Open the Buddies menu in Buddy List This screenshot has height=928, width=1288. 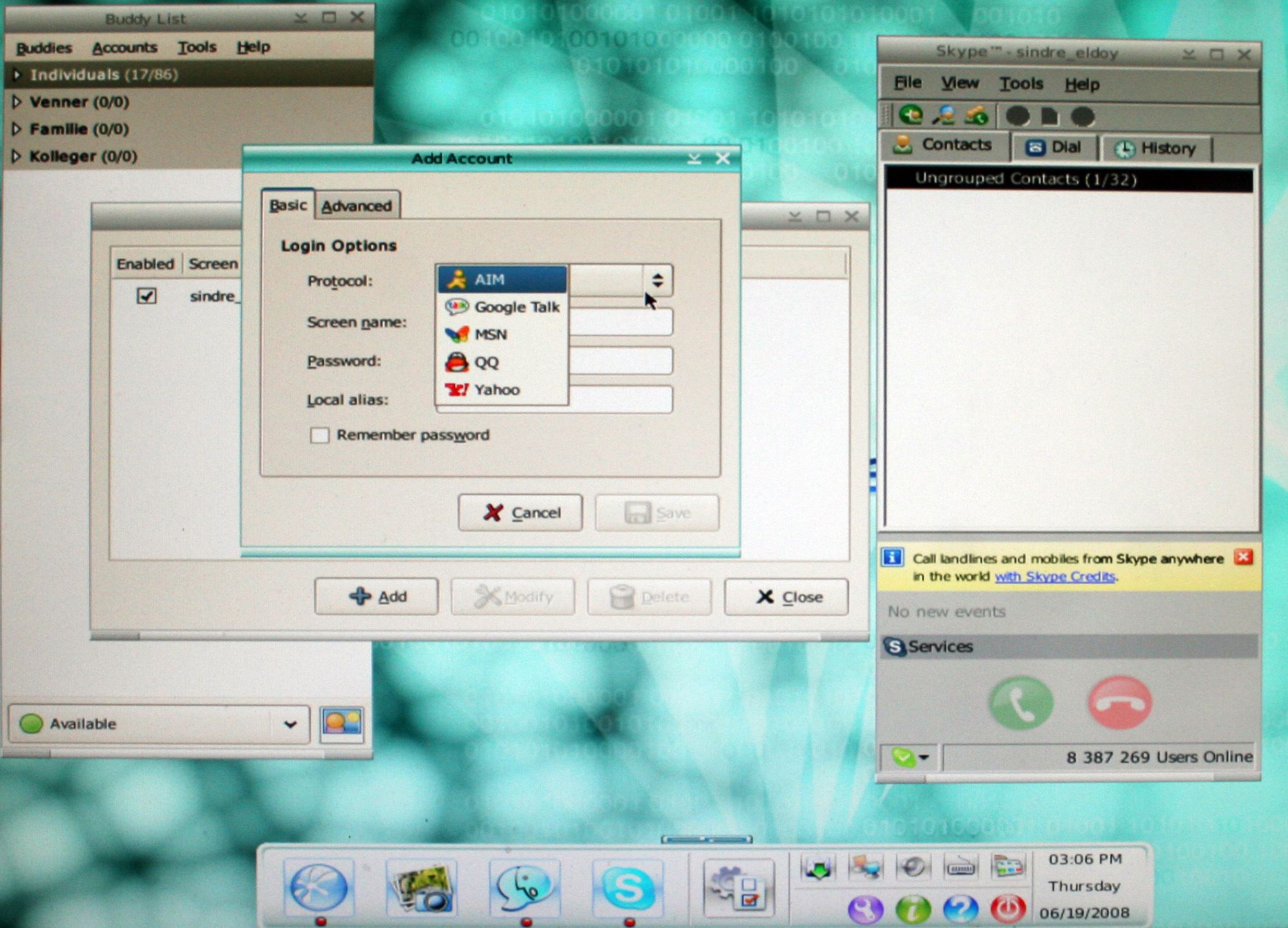pyautogui.click(x=44, y=47)
